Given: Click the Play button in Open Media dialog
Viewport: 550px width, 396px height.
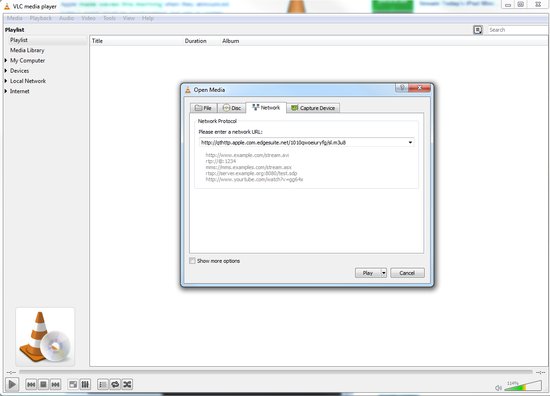Looking at the screenshot, I should pos(368,273).
